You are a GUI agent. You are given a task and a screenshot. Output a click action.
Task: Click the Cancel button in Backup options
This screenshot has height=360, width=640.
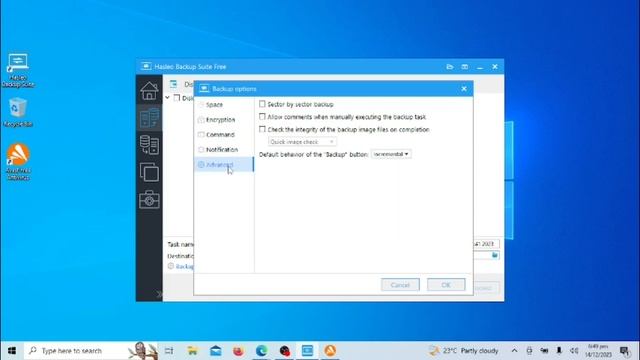pos(400,284)
